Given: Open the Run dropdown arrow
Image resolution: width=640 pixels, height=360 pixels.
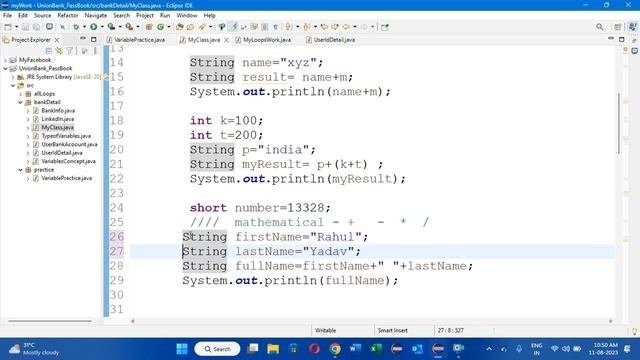Looking at the screenshot, I should tap(102, 27).
